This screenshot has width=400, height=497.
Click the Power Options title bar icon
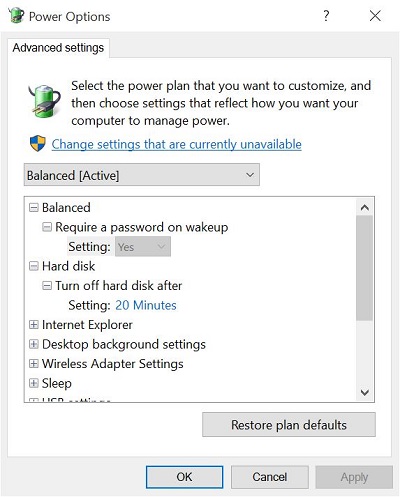tap(16, 15)
